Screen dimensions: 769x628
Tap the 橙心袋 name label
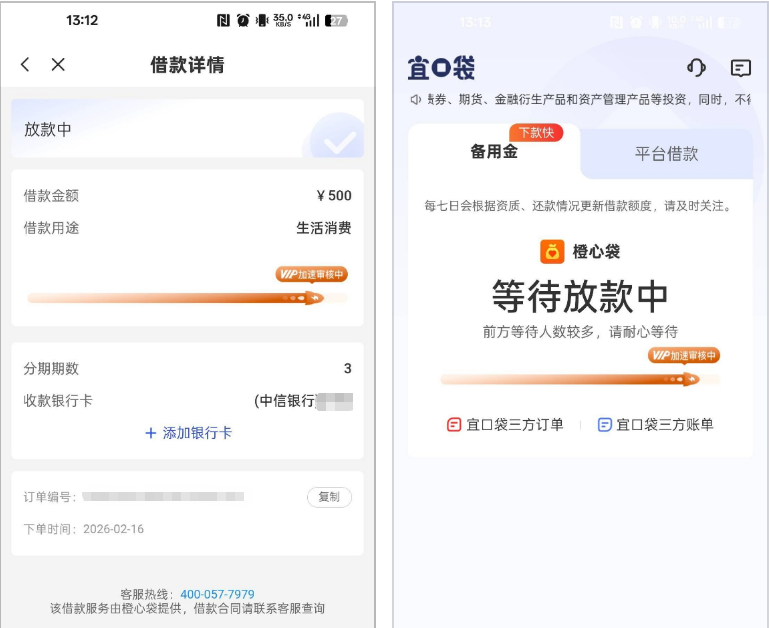pyautogui.click(x=596, y=252)
